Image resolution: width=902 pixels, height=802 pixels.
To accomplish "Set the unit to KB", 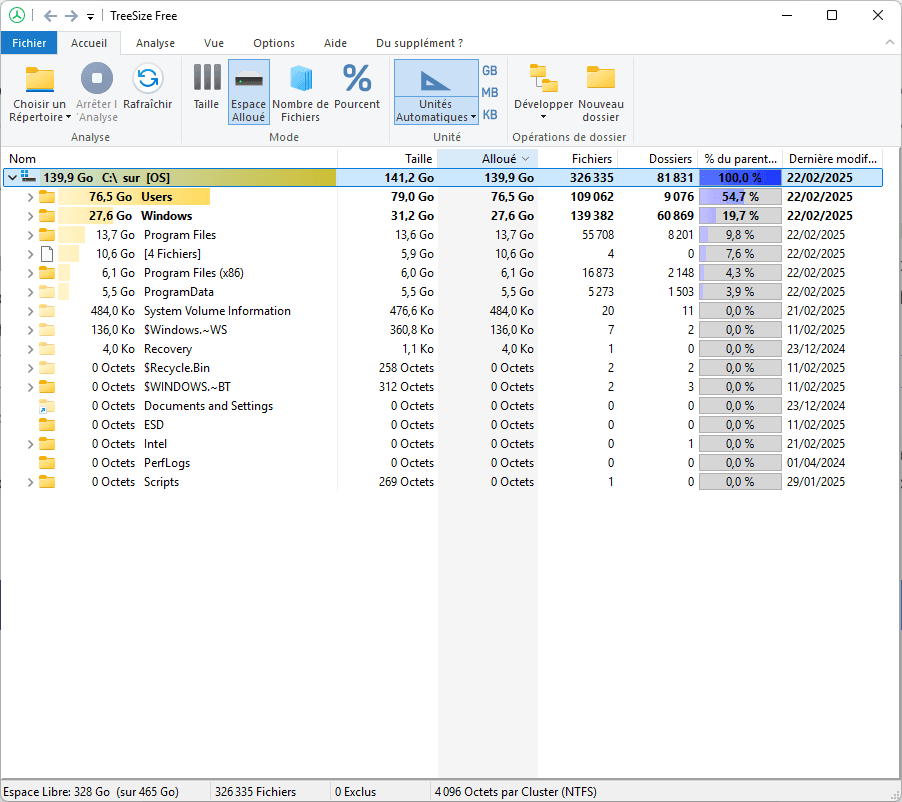I will pos(490,114).
